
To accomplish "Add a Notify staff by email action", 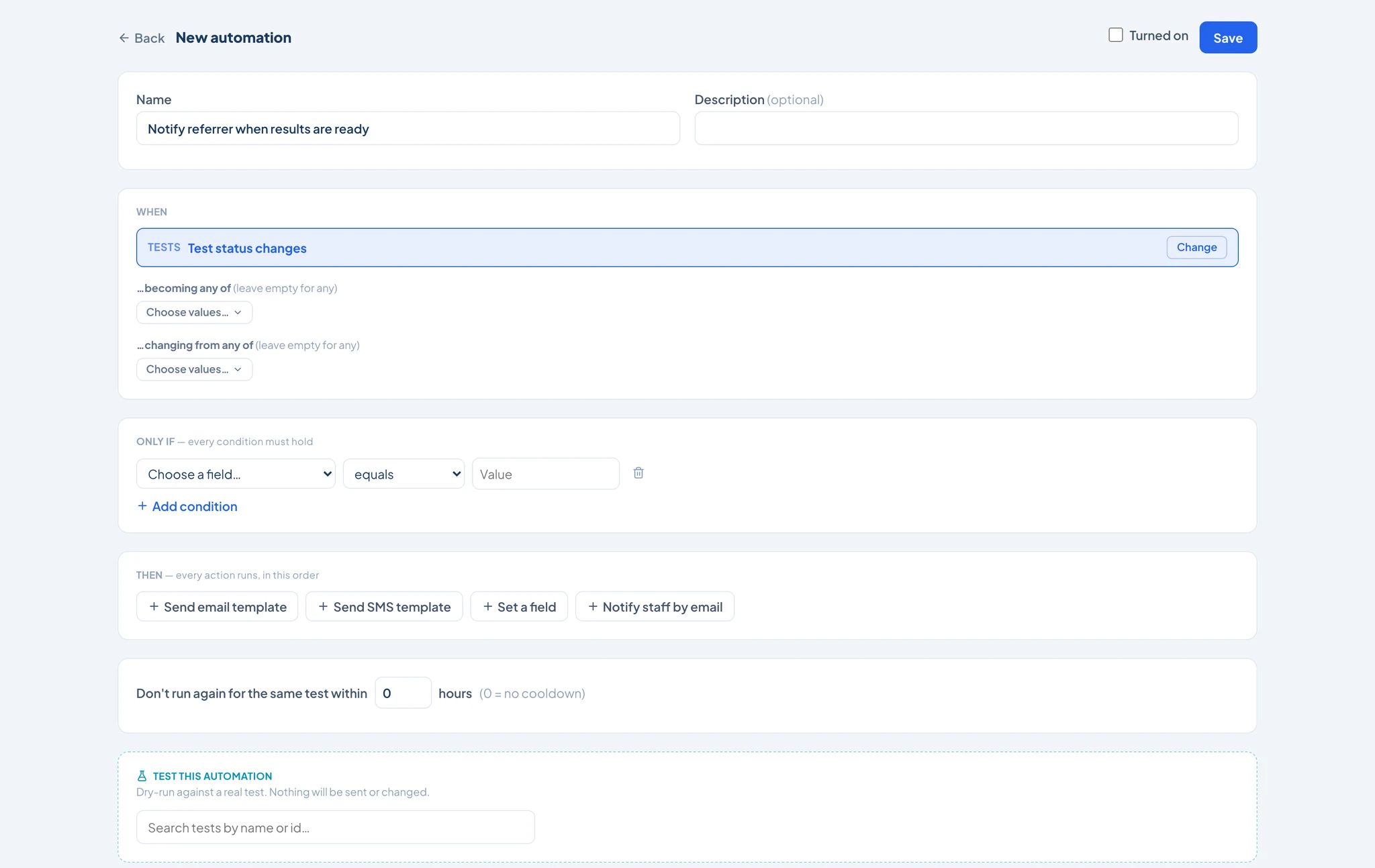I will pos(655,607).
